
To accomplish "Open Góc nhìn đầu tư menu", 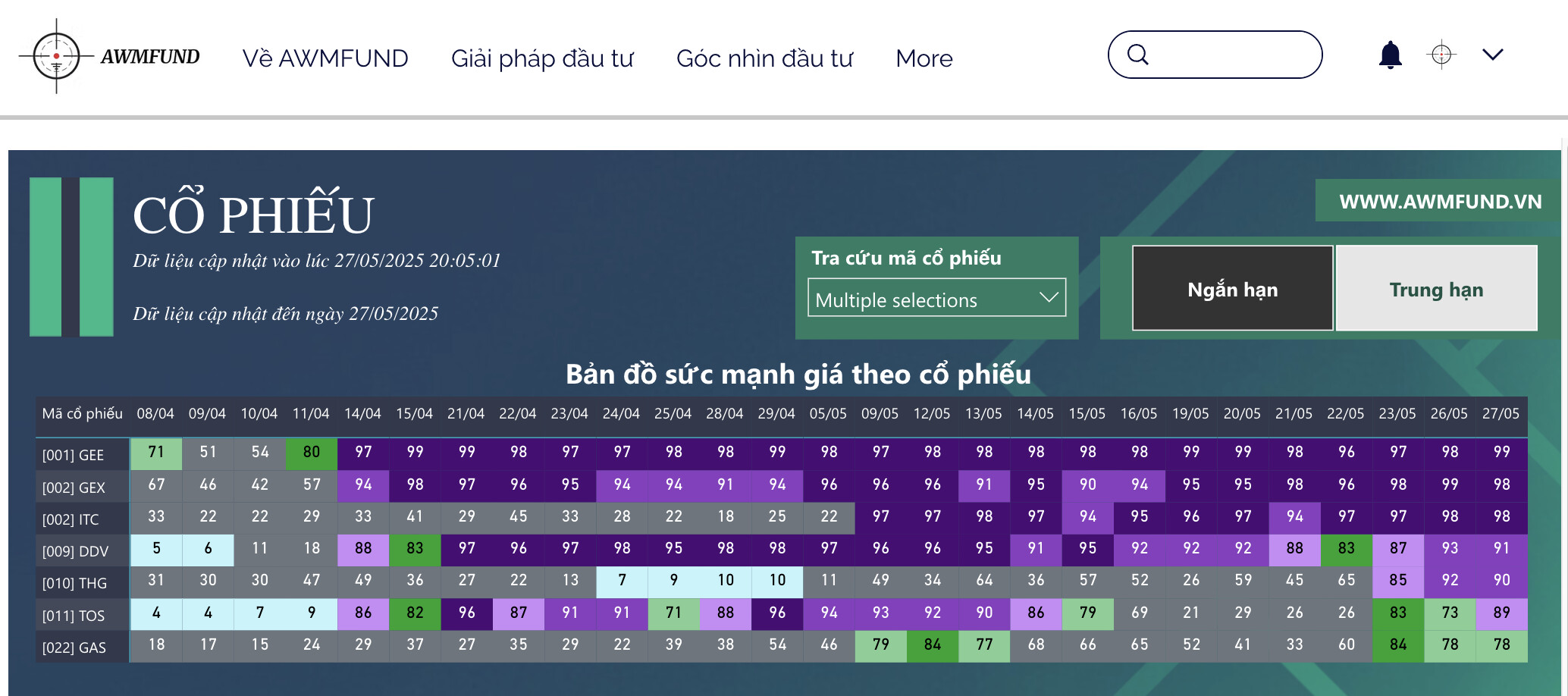I will point(764,58).
